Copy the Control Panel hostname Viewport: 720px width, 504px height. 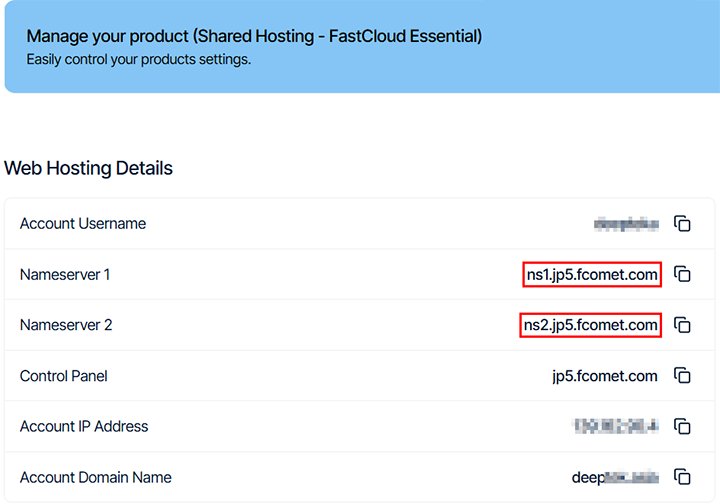682,376
